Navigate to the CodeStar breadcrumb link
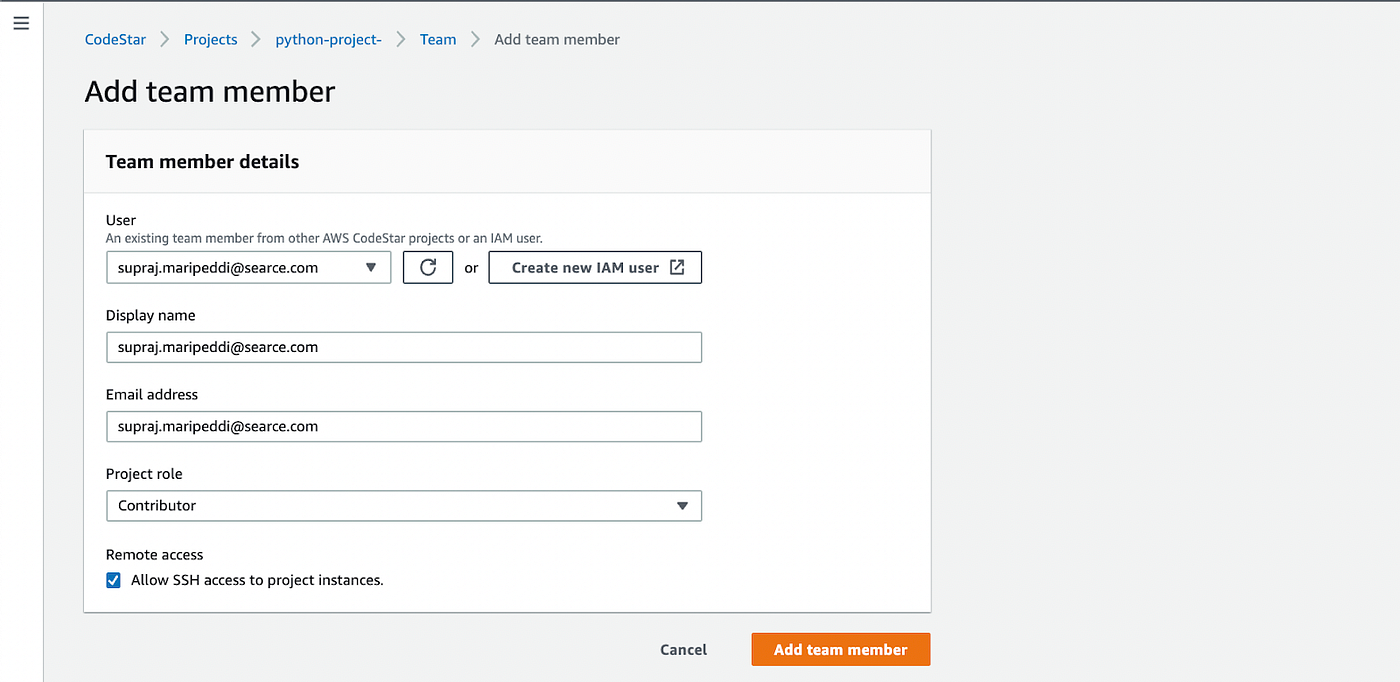Image resolution: width=1400 pixels, height=682 pixels. pyautogui.click(x=115, y=39)
